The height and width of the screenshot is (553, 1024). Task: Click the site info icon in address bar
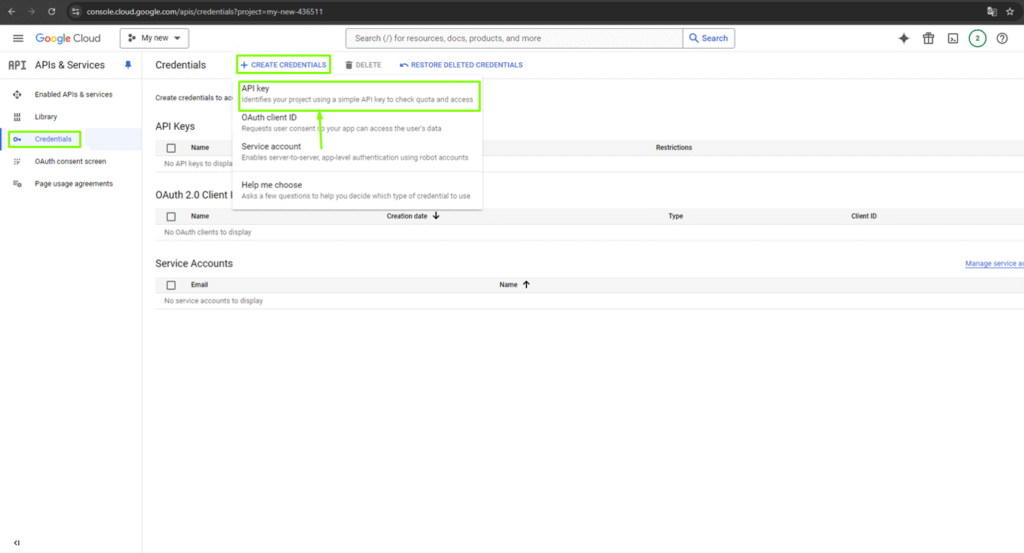75,11
